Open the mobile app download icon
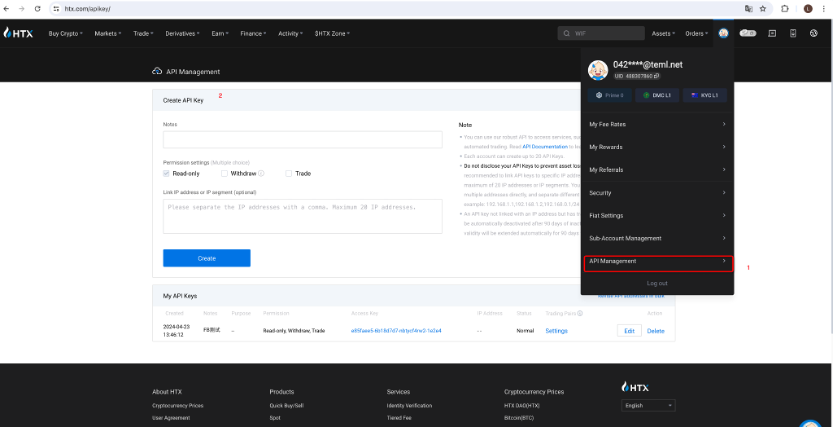 (792, 33)
